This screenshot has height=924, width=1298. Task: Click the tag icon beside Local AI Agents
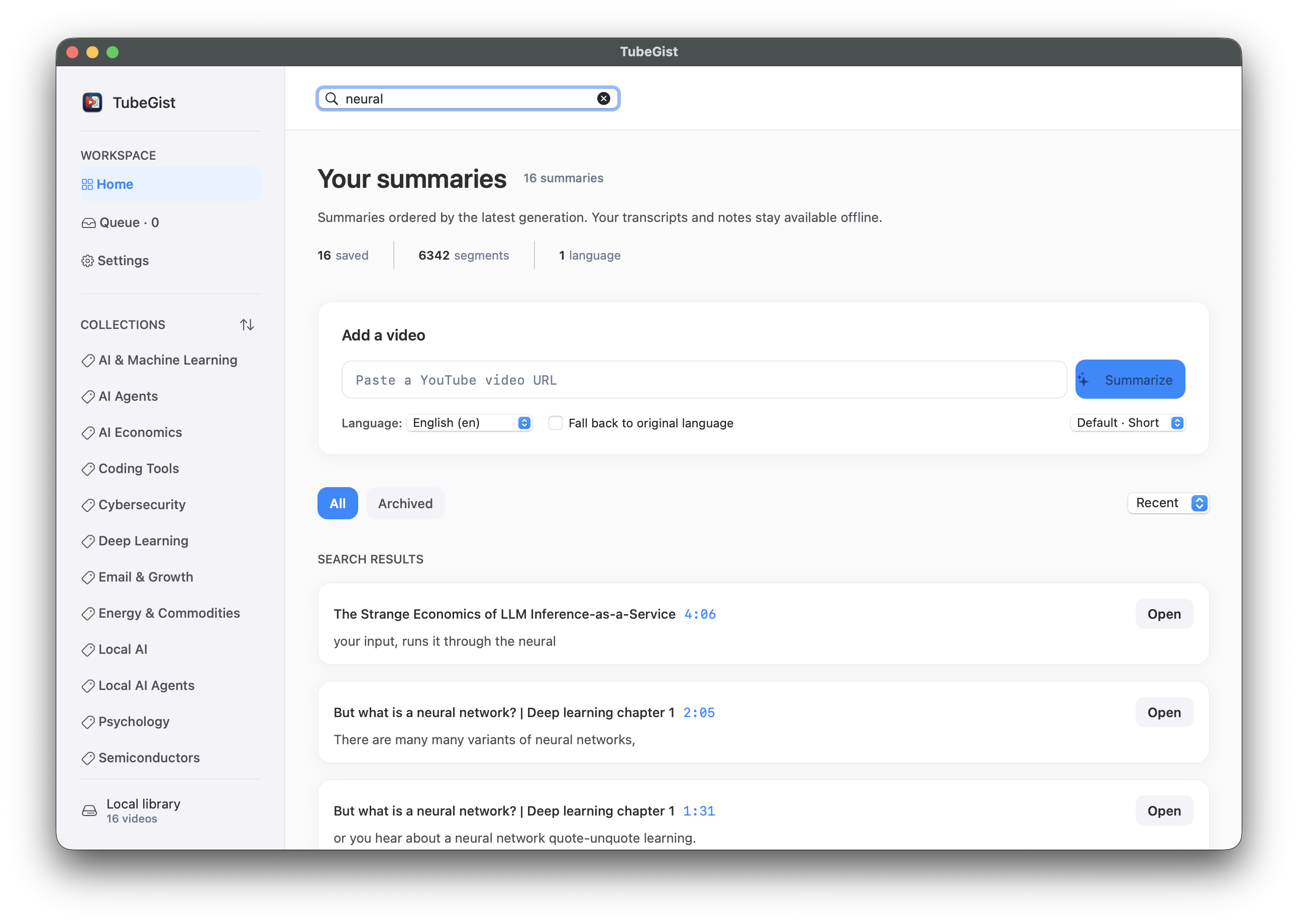(x=87, y=686)
